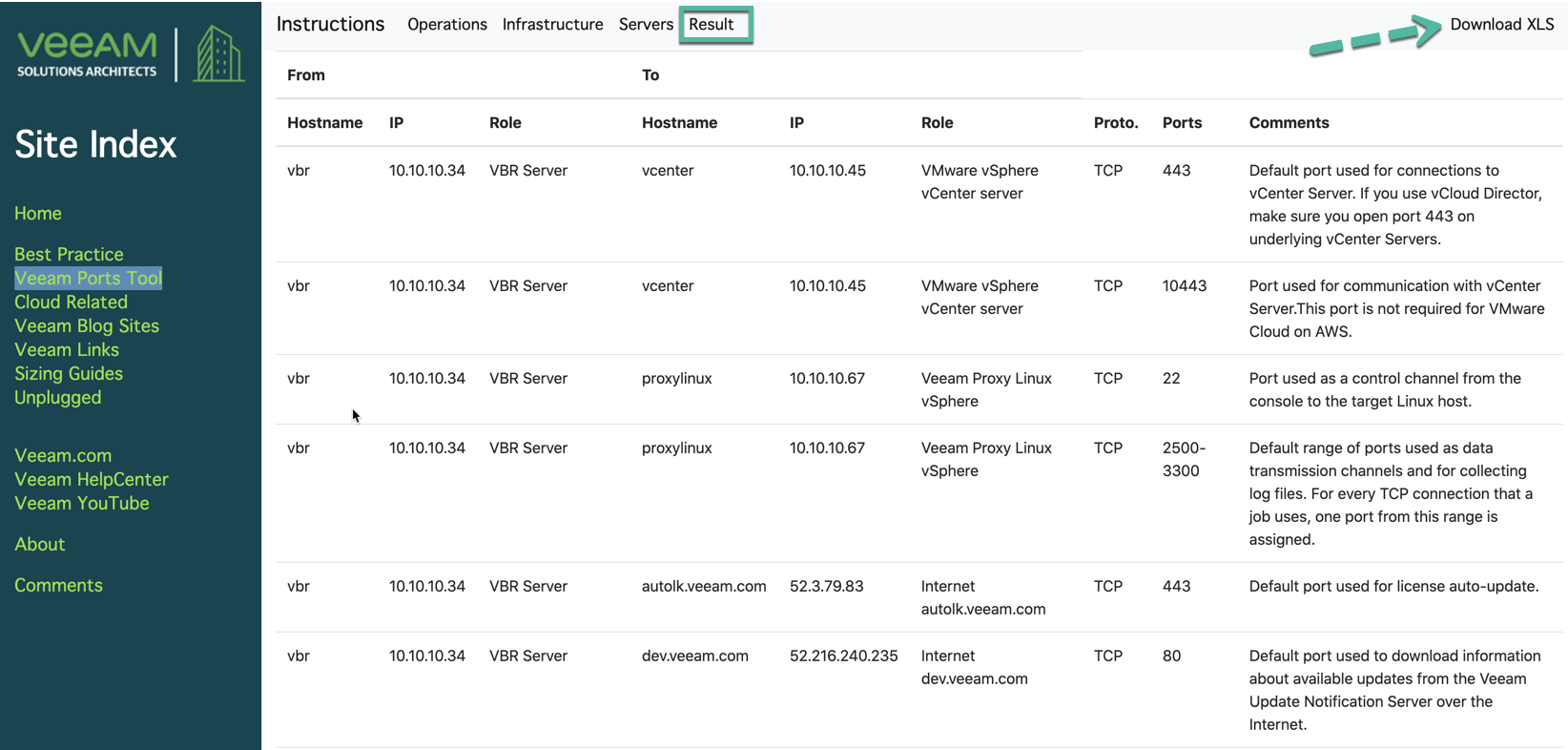Click IP 52.3.79.83 cell
The width and height of the screenshot is (1568, 750).
[827, 586]
